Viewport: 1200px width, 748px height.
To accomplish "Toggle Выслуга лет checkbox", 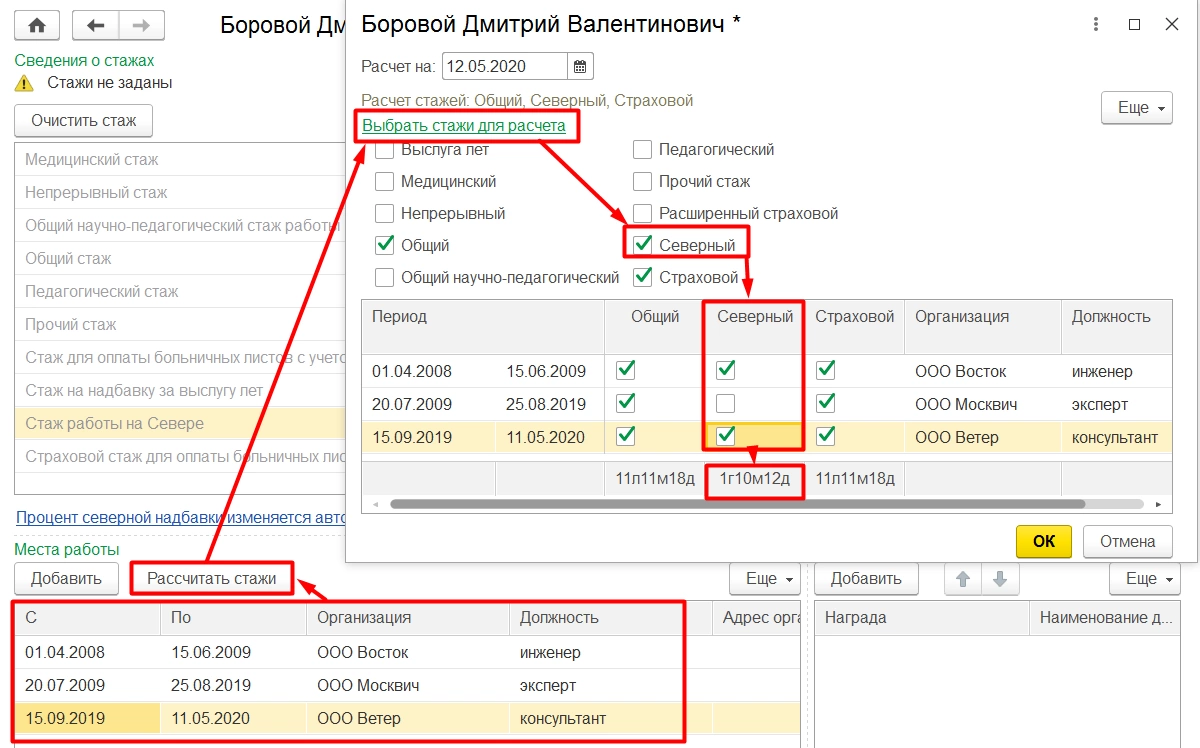I will (x=384, y=150).
